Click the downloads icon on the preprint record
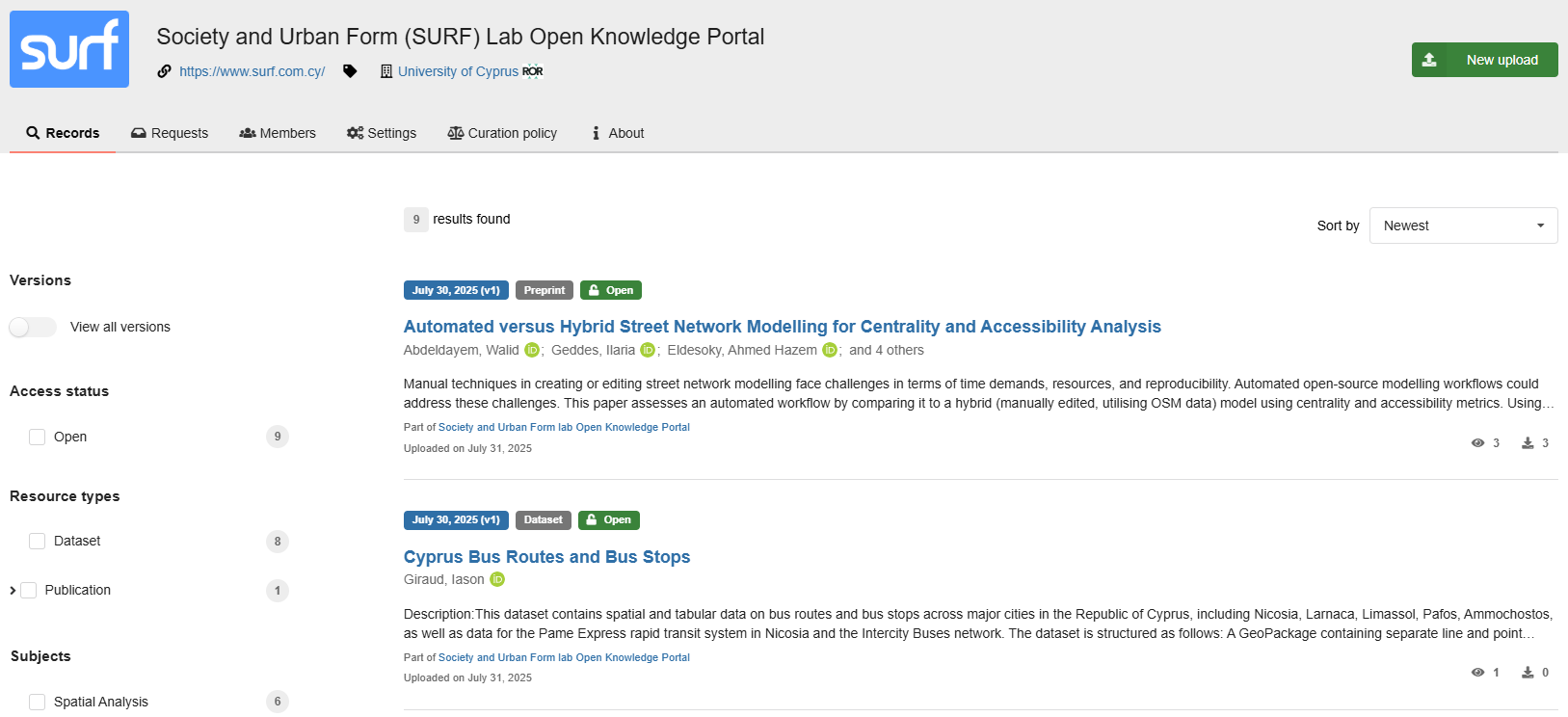1568x717 pixels. tap(1528, 443)
